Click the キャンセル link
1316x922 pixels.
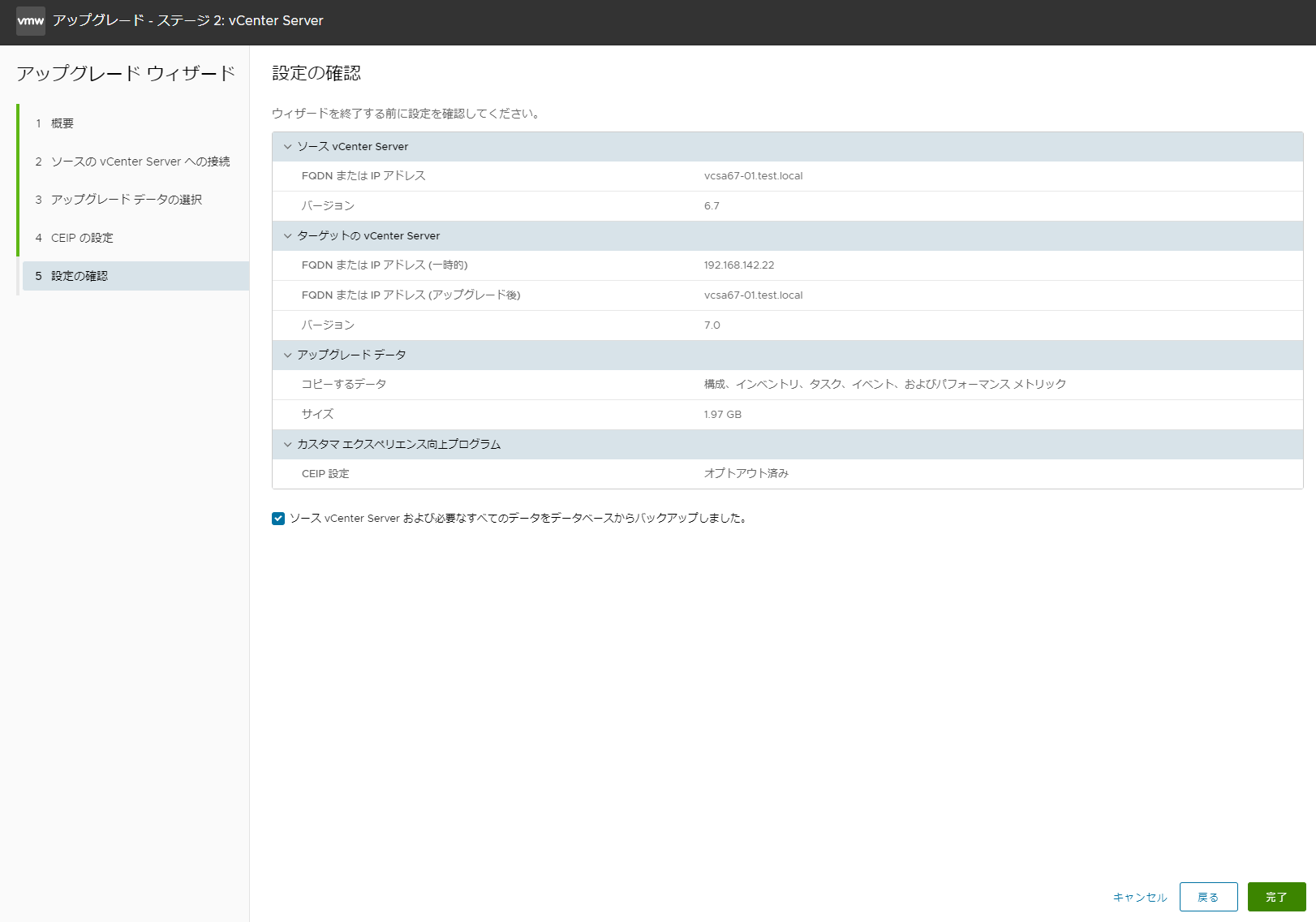(x=1140, y=897)
